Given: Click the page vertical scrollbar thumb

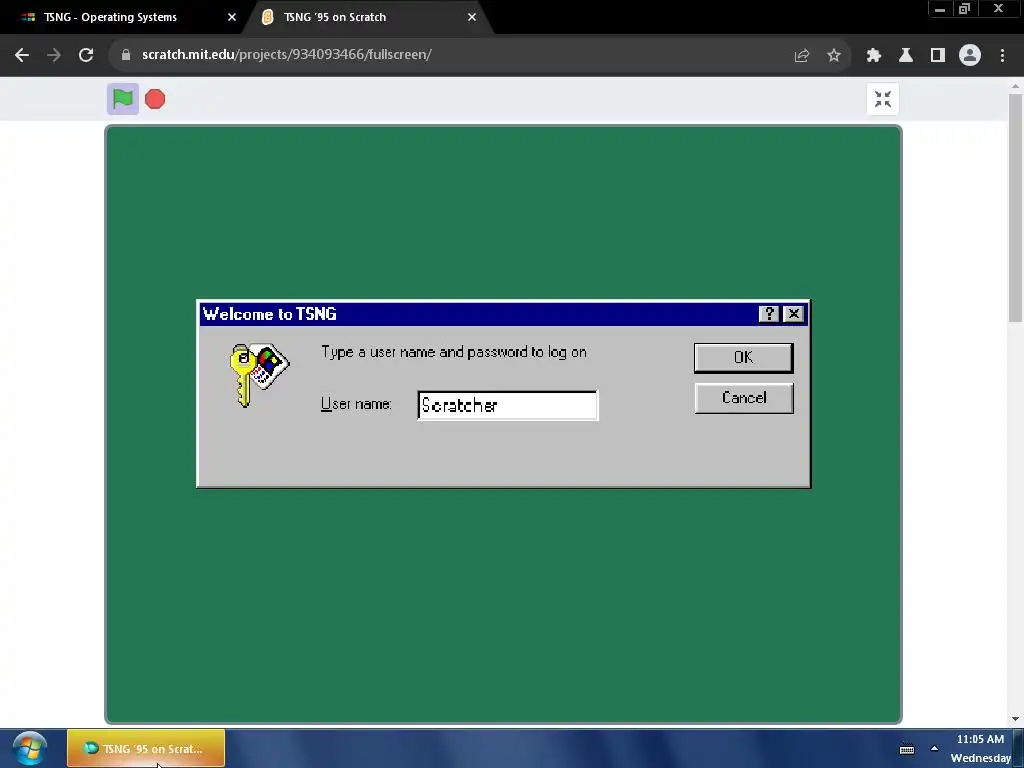Looking at the screenshot, I should click(1016, 208).
